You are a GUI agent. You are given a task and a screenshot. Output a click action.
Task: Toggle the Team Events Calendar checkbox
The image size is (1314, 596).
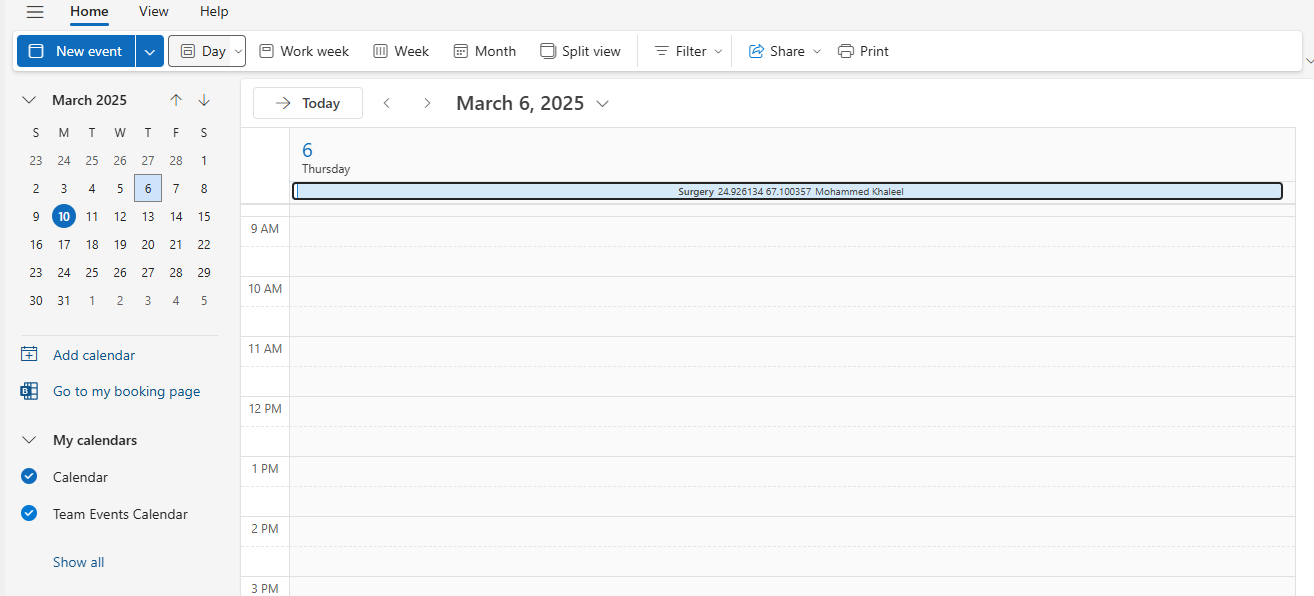pos(29,514)
